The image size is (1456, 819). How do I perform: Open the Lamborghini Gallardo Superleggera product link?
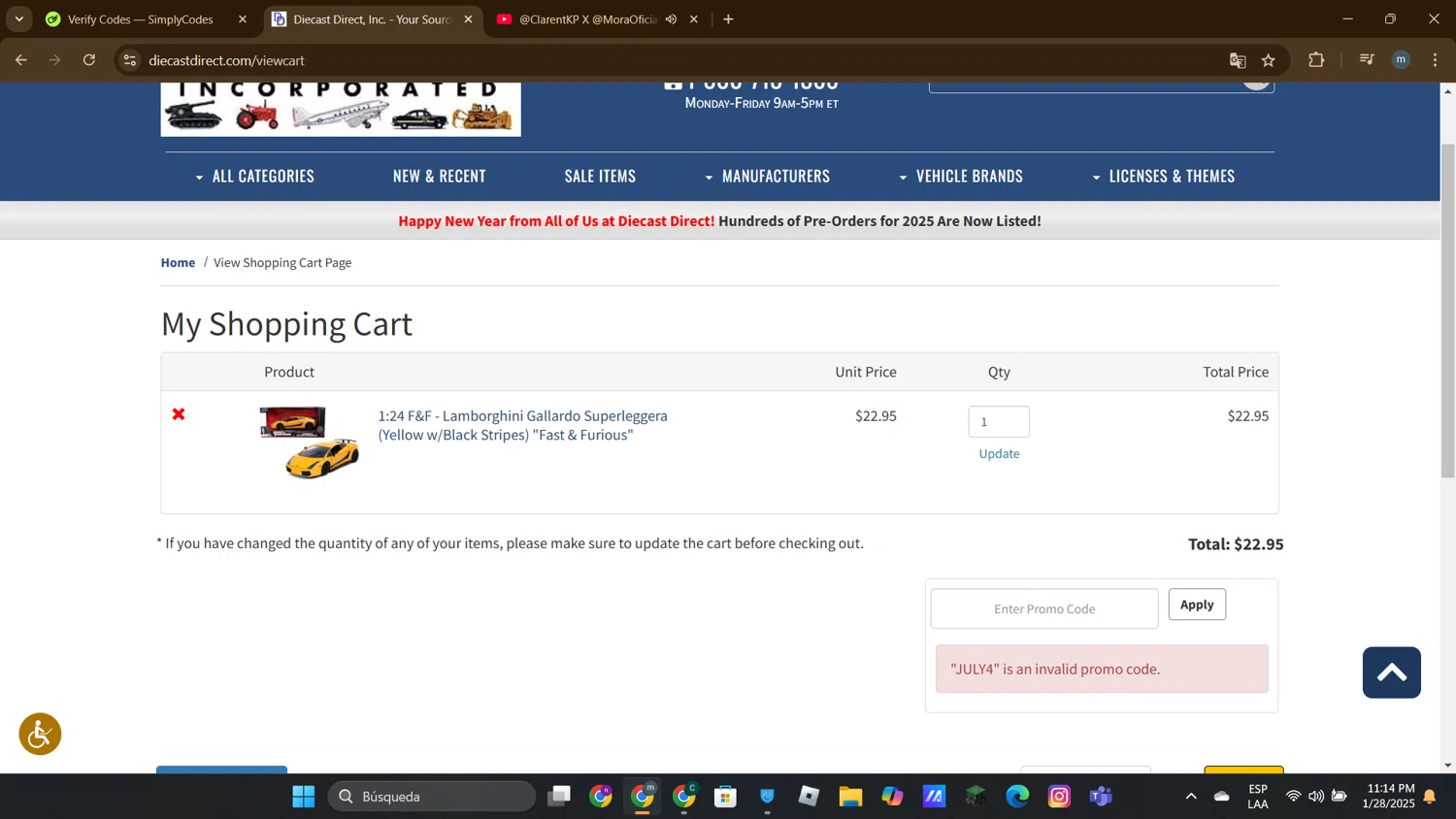click(x=522, y=425)
